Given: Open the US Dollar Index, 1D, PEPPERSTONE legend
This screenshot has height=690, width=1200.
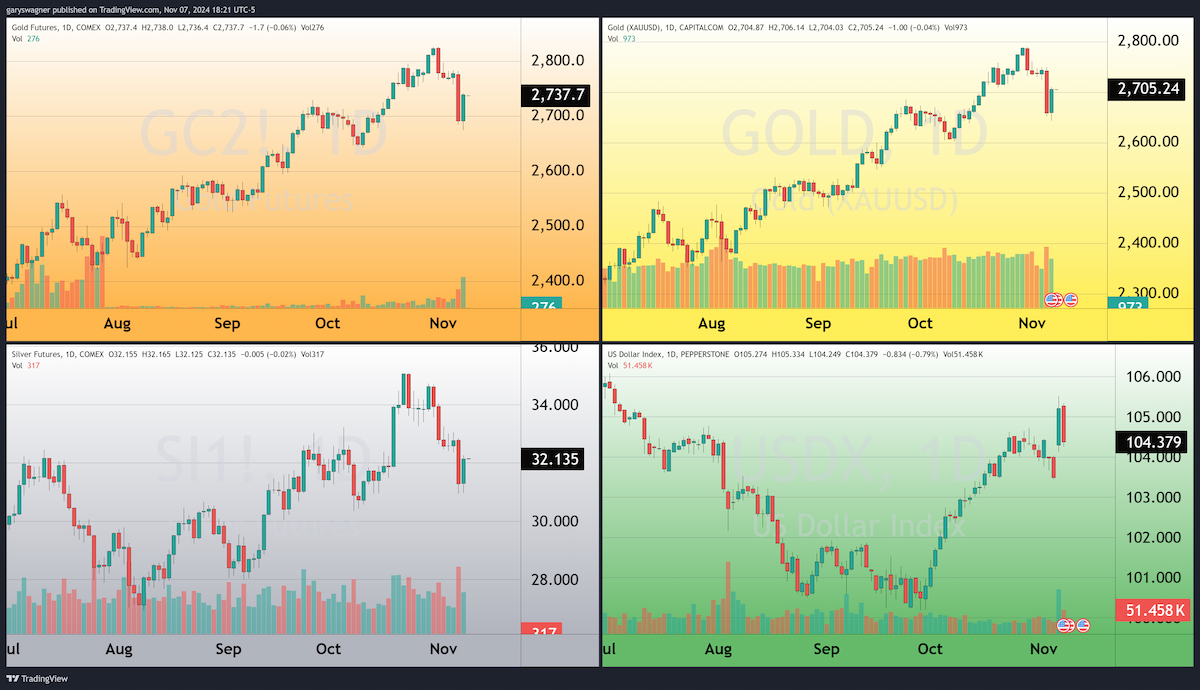Looking at the screenshot, I should (670, 354).
